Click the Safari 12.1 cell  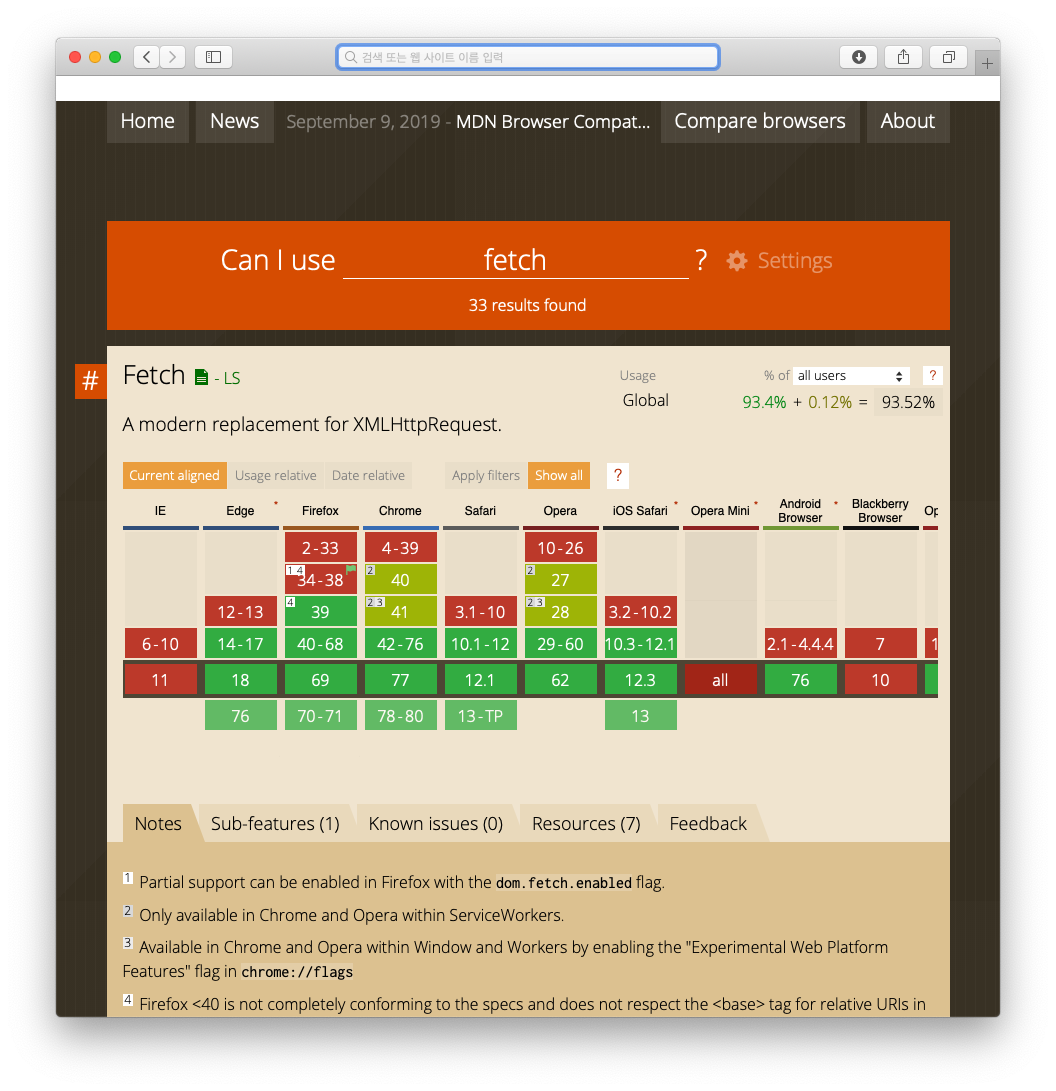pyautogui.click(x=481, y=680)
